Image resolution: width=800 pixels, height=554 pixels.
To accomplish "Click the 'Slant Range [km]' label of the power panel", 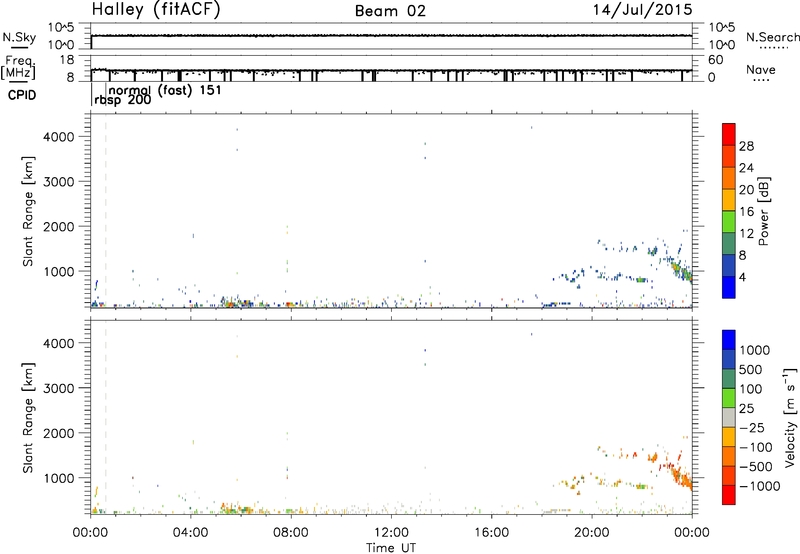I will [28, 211].
